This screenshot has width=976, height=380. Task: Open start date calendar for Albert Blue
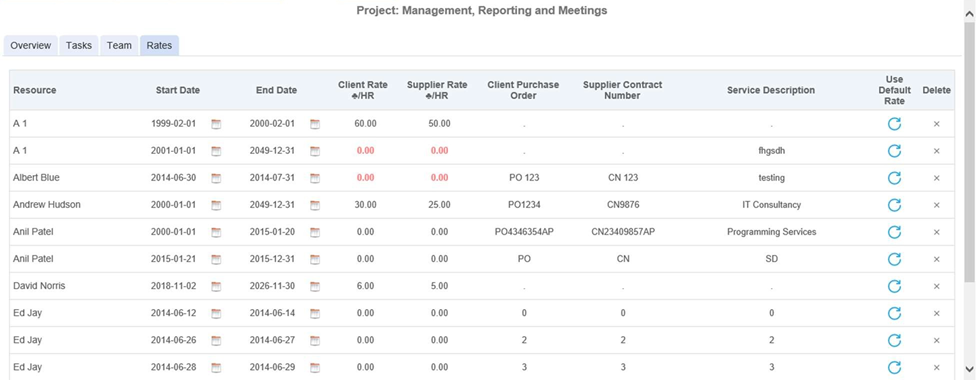pos(216,178)
